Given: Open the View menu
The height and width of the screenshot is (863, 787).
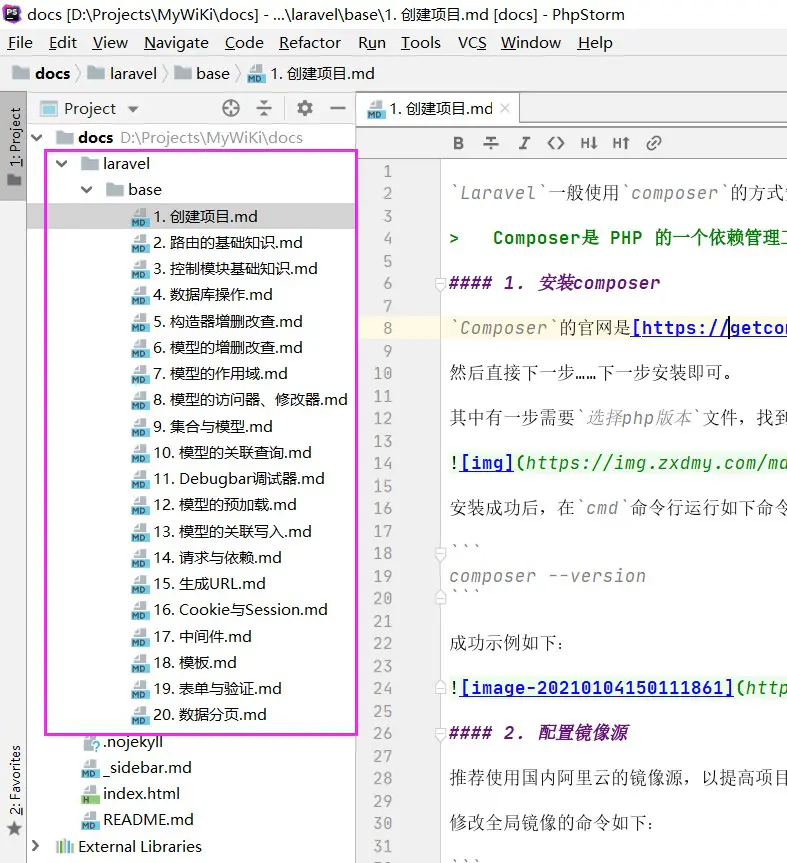Looking at the screenshot, I should point(110,42).
